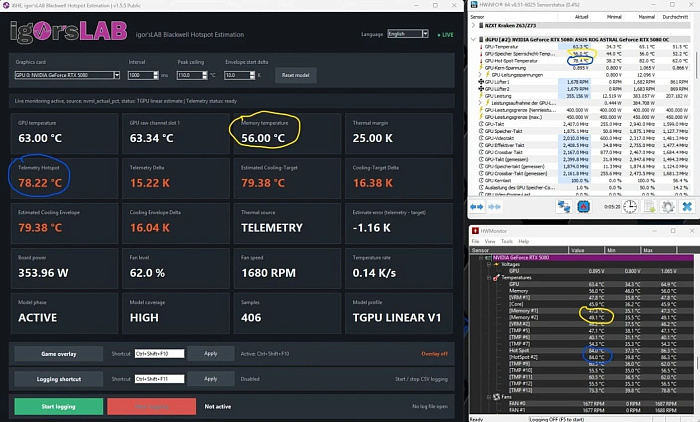Collapse Voltages node in HWMonitor

(489, 264)
